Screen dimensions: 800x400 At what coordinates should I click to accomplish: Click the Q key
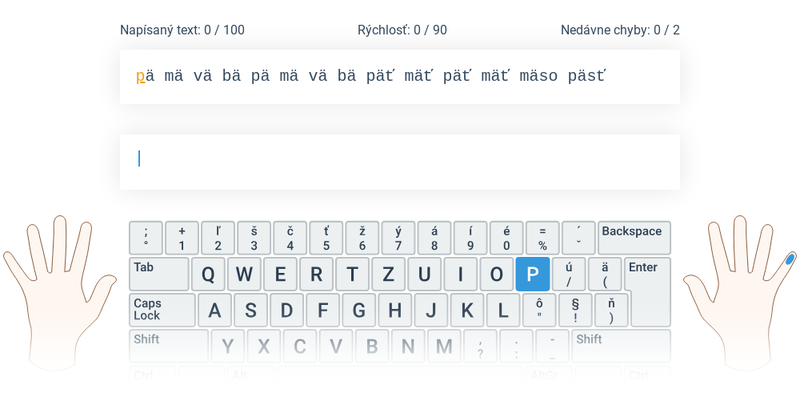[208, 274]
